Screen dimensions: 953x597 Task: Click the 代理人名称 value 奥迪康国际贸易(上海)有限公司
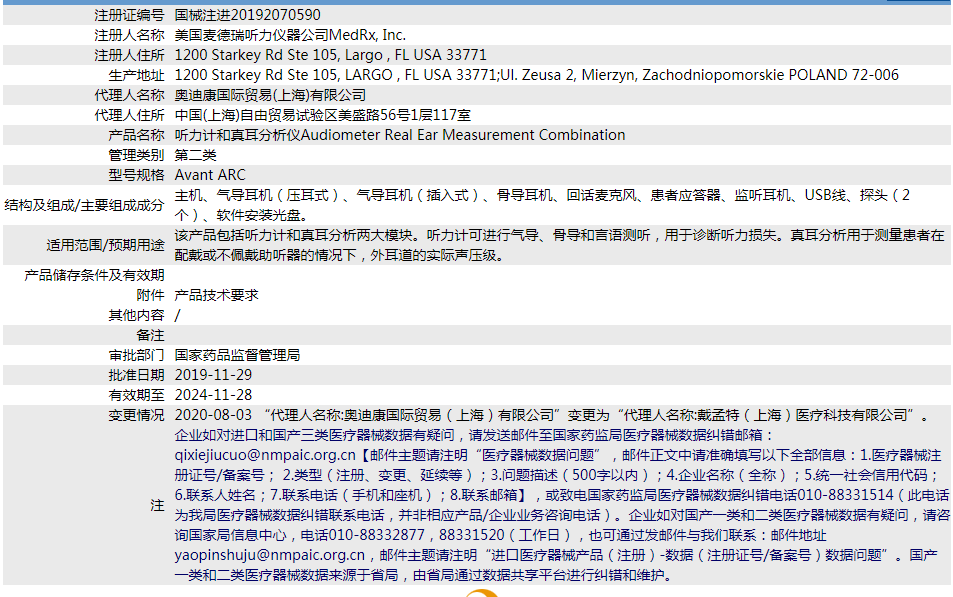tap(270, 95)
